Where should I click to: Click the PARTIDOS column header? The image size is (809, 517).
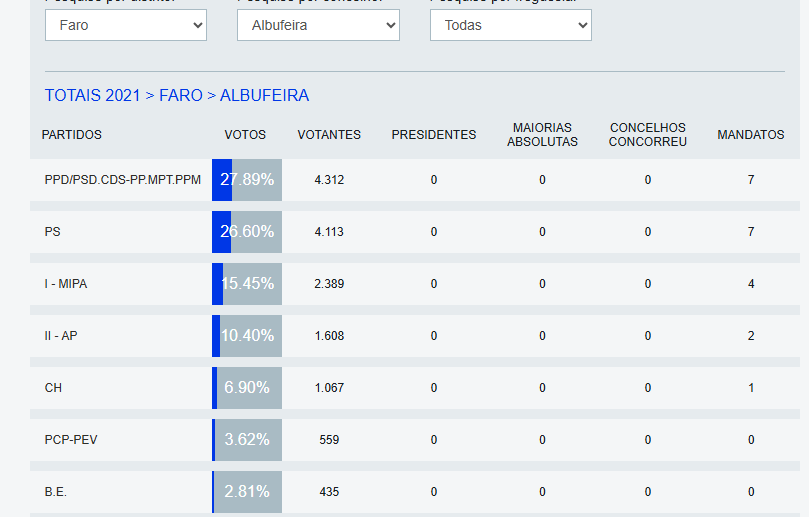(x=72, y=135)
